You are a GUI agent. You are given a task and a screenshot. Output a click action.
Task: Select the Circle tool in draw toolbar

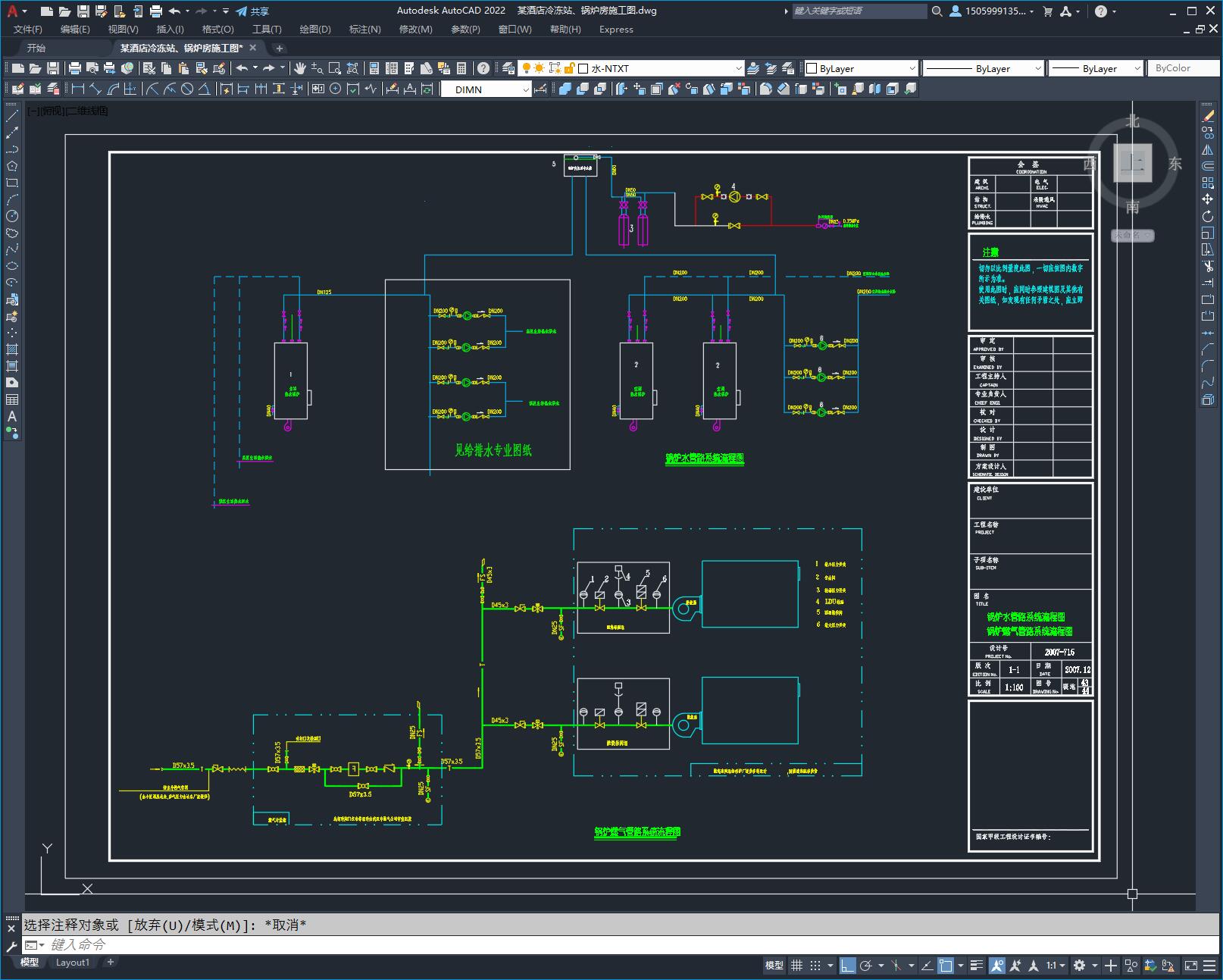pos(12,217)
